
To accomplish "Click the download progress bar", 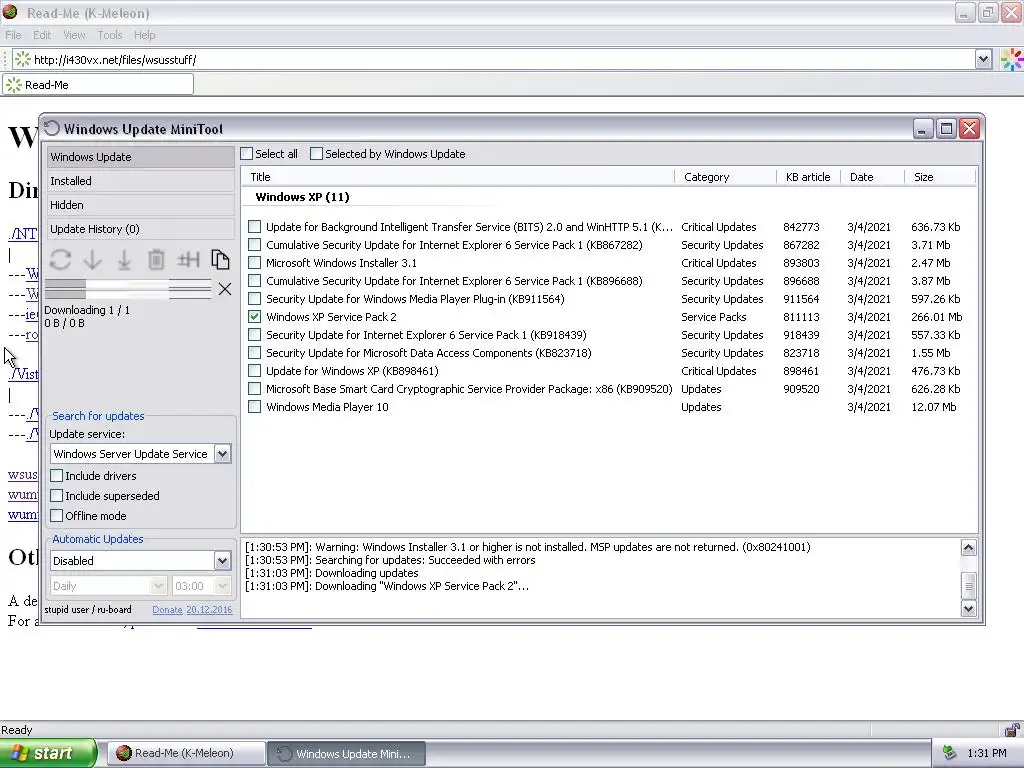I will [128, 289].
